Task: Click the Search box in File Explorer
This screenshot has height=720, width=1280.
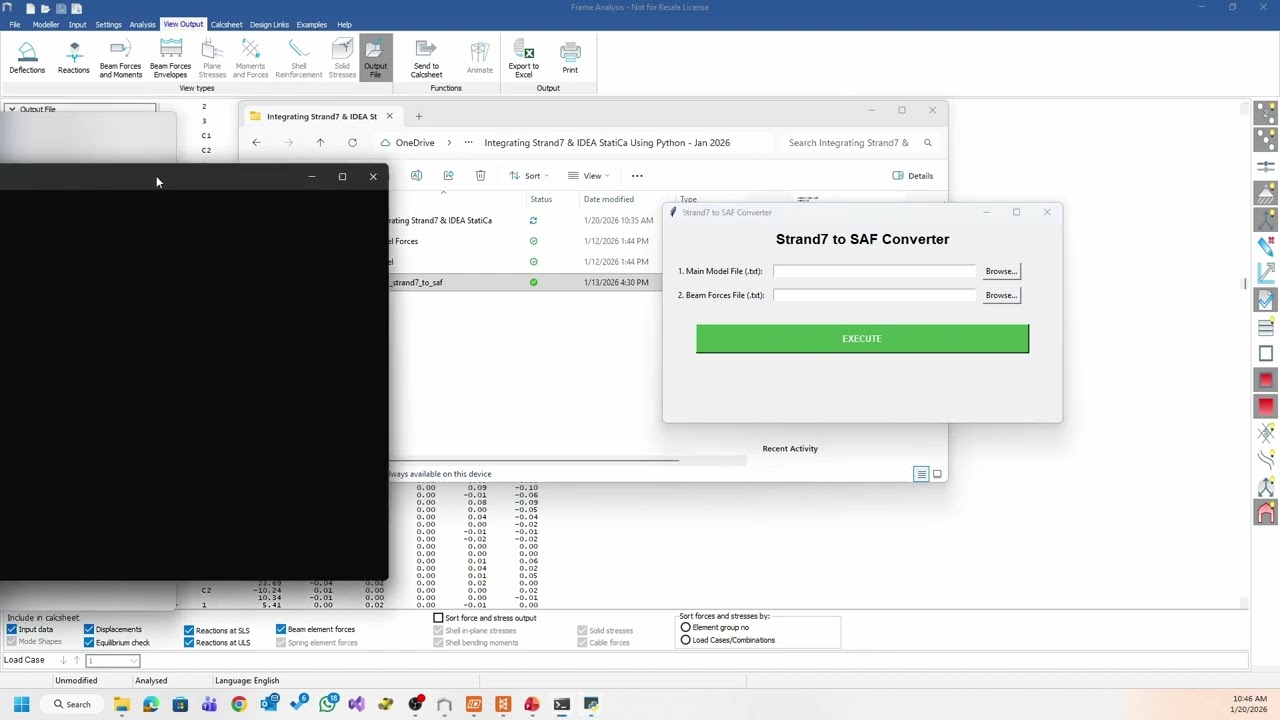Action: 859,143
